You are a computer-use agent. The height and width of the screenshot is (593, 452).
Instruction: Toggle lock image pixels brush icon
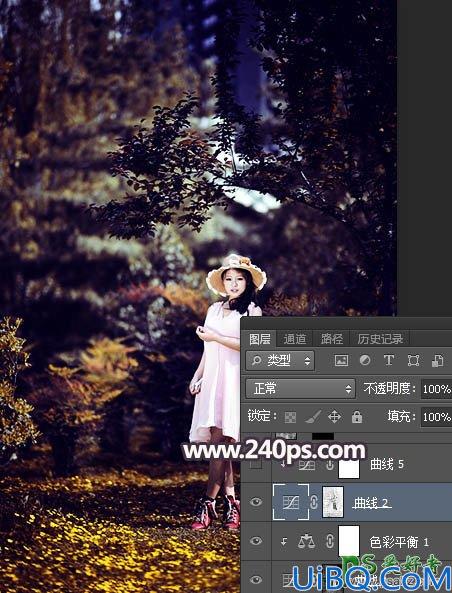tap(313, 417)
